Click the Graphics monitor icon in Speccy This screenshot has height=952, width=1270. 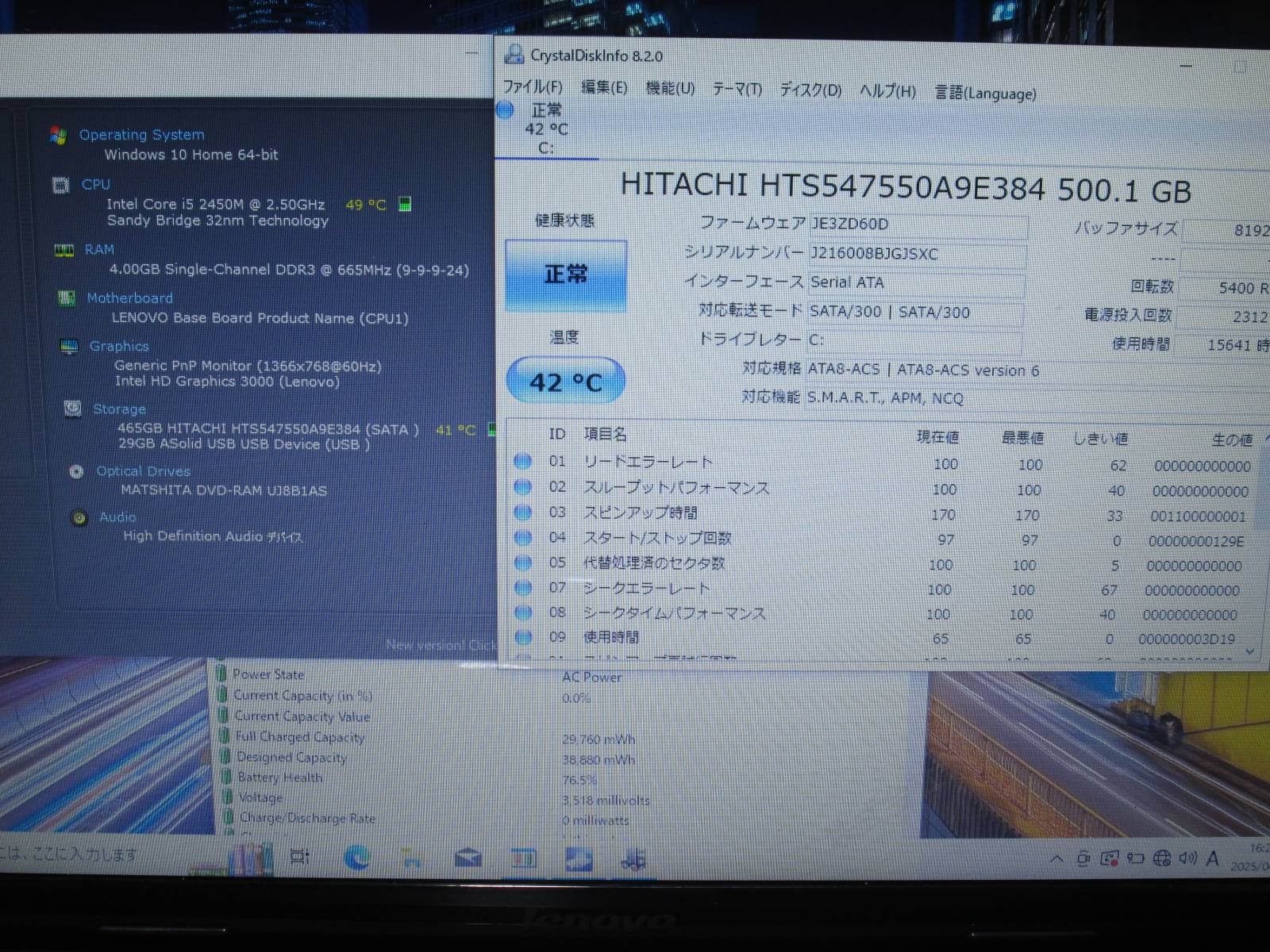(x=69, y=346)
